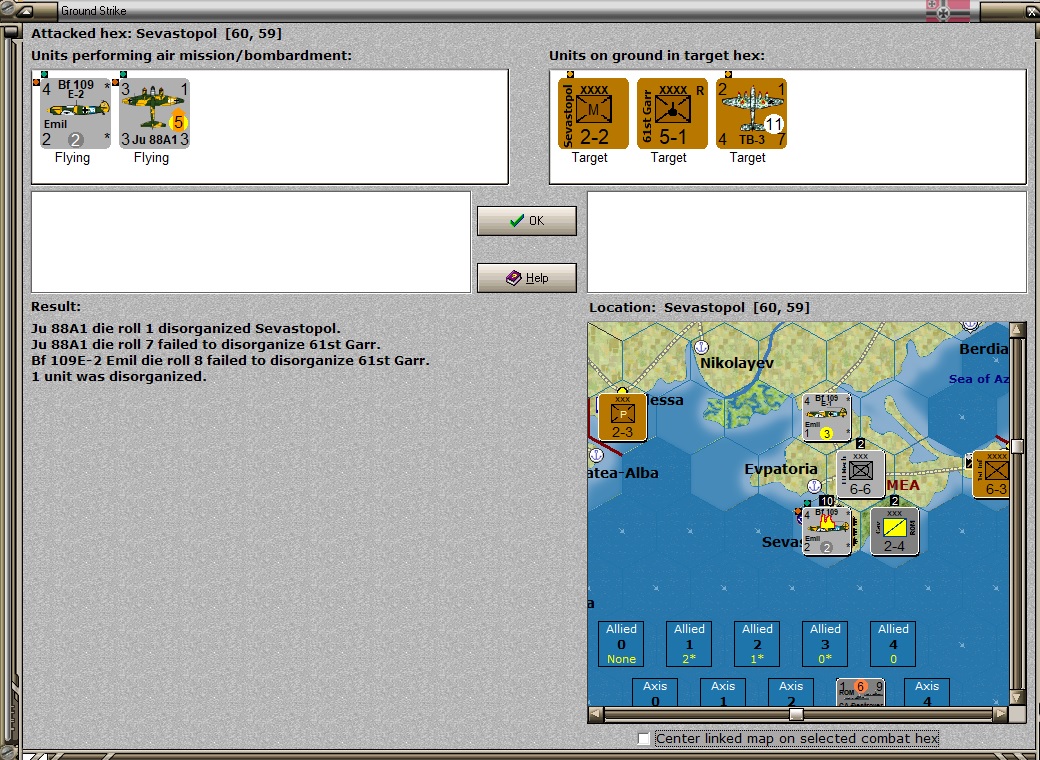Click the '1 unit was disorganized.' result line
Screen dimensions: 1040x760
(x=119, y=376)
